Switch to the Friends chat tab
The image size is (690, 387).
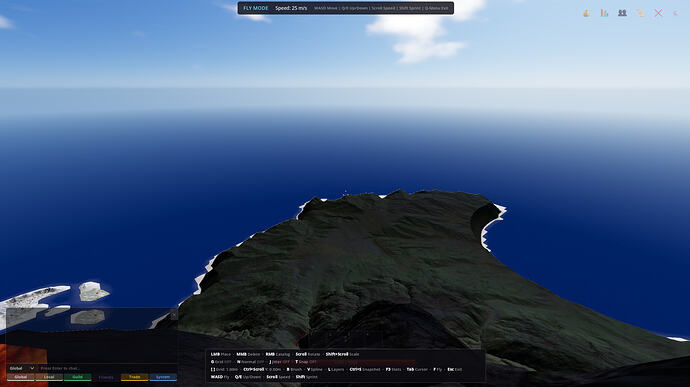click(106, 377)
